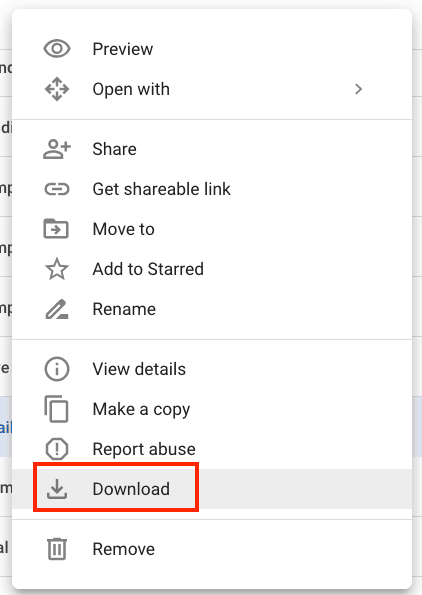Select Add to Starred
The height and width of the screenshot is (595, 422).
coord(212,269)
